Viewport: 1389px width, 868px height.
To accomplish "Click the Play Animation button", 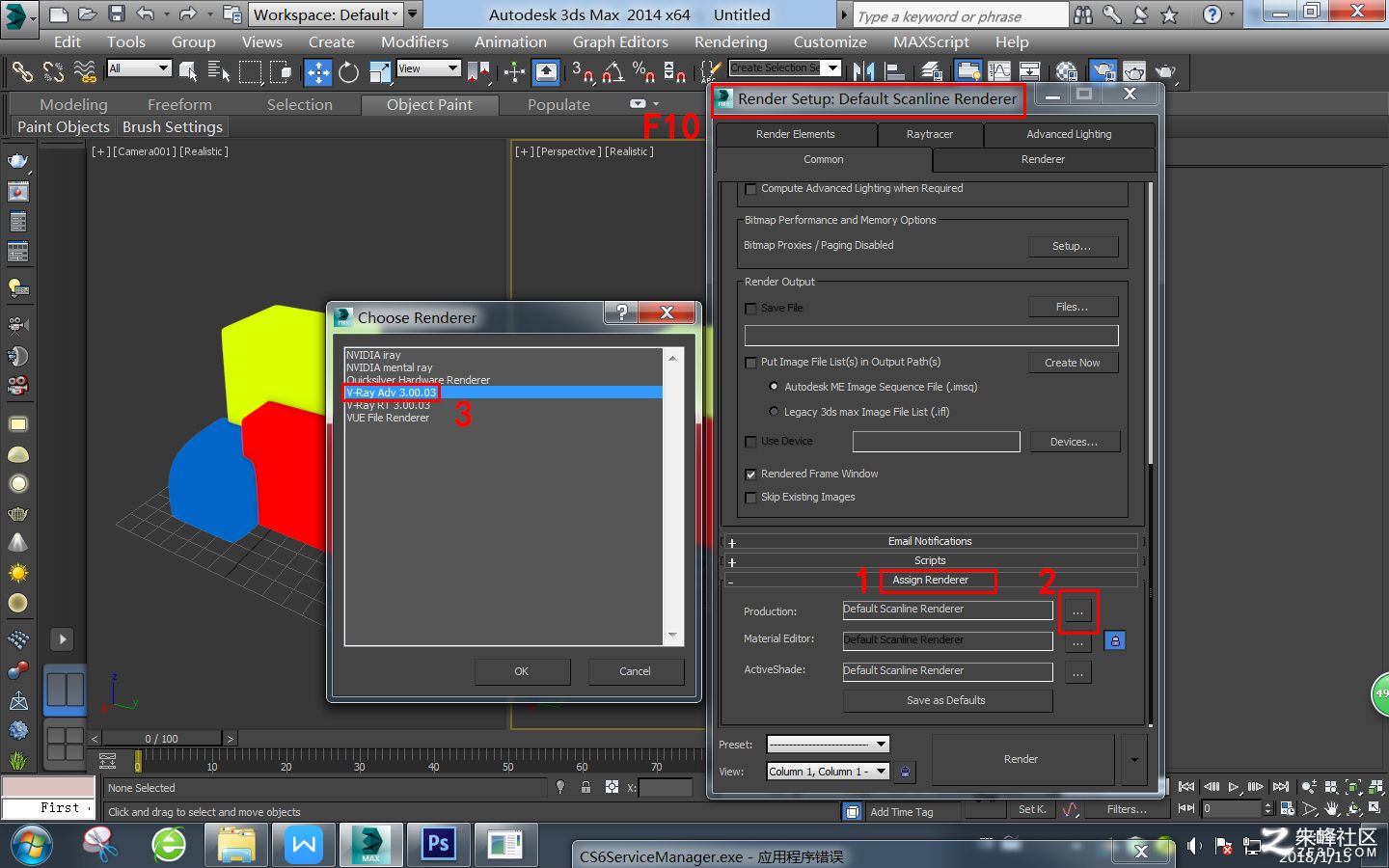I will click(1234, 787).
